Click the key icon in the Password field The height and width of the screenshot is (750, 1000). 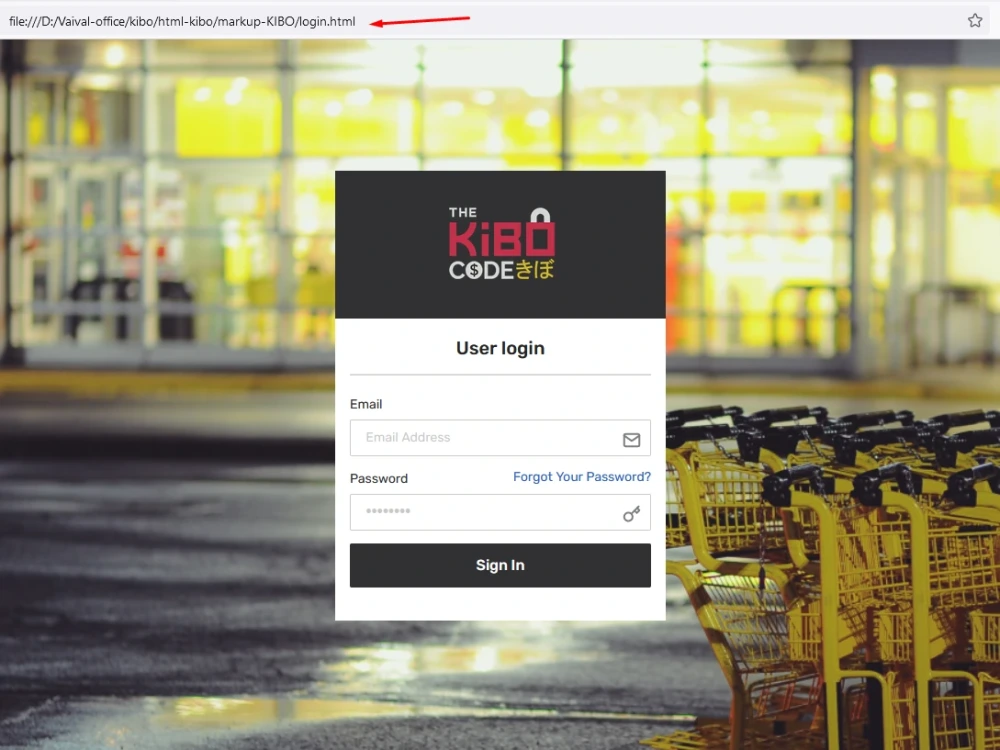point(631,513)
